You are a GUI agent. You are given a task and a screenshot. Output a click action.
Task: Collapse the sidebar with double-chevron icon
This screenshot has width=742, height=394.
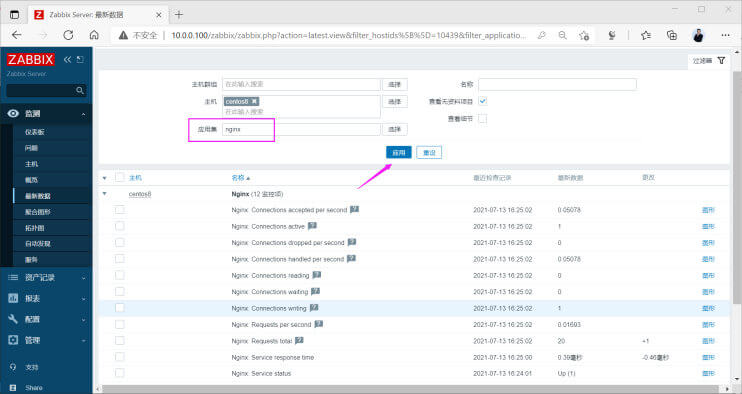pyautogui.click(x=68, y=59)
